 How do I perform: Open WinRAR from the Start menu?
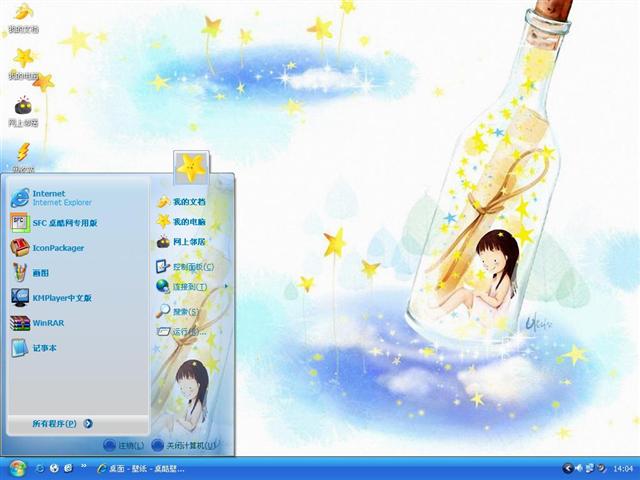[x=78, y=323]
